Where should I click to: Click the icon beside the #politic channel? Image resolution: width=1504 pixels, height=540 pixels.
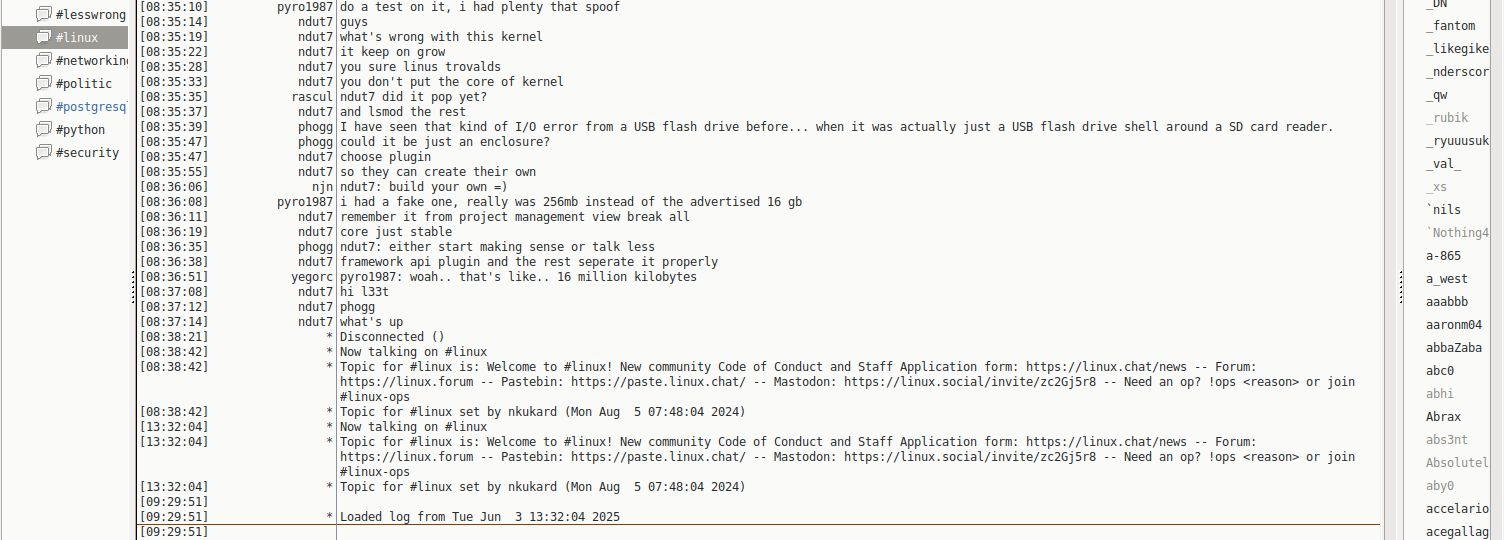coord(43,84)
